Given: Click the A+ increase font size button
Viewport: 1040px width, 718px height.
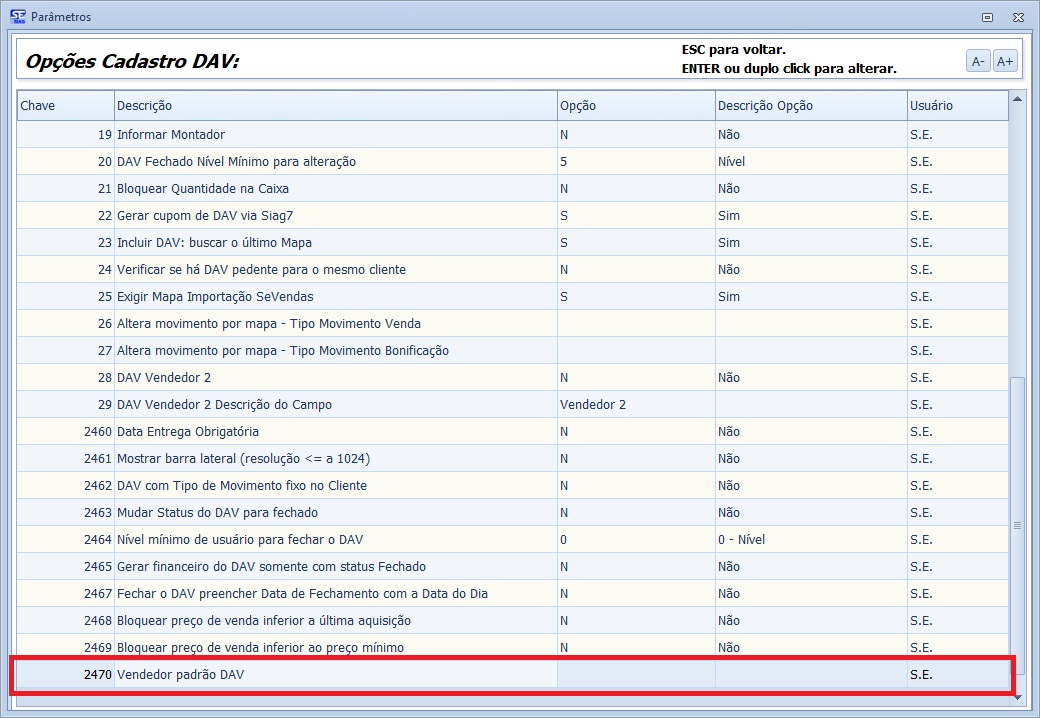Looking at the screenshot, I should coord(1005,61).
